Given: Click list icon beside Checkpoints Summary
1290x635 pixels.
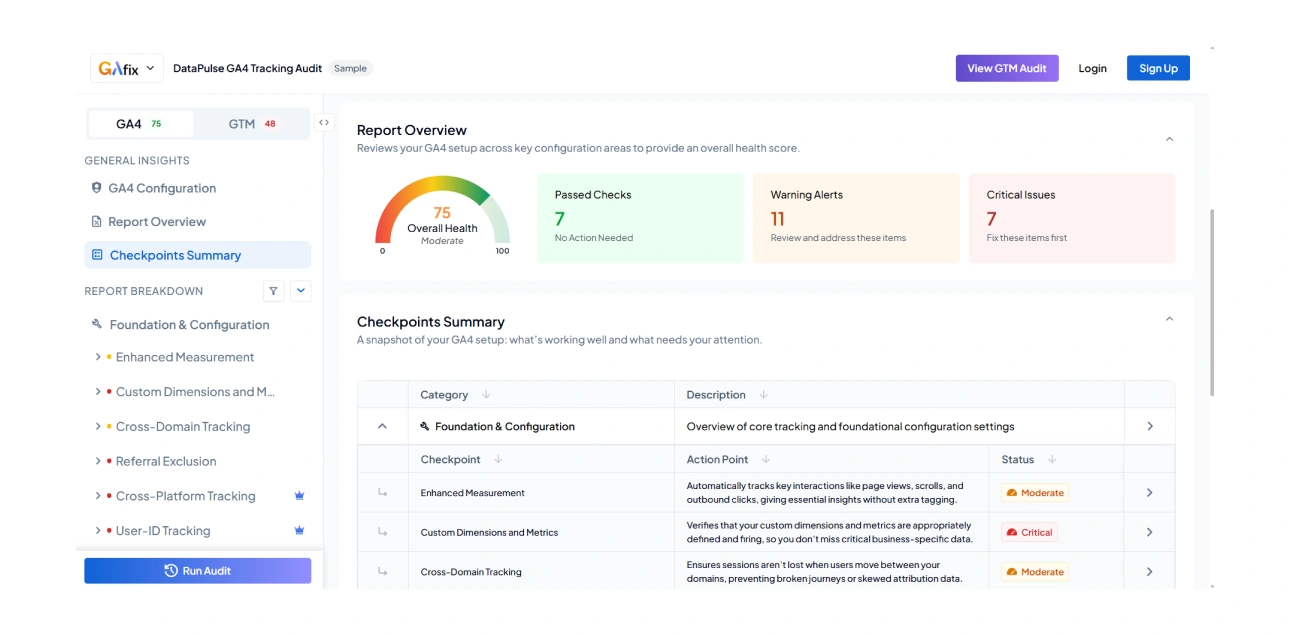Looking at the screenshot, I should point(97,255).
